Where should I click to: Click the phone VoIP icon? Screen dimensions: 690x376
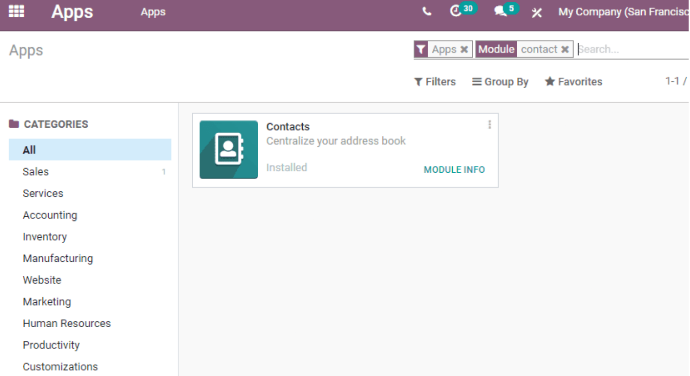(x=426, y=11)
